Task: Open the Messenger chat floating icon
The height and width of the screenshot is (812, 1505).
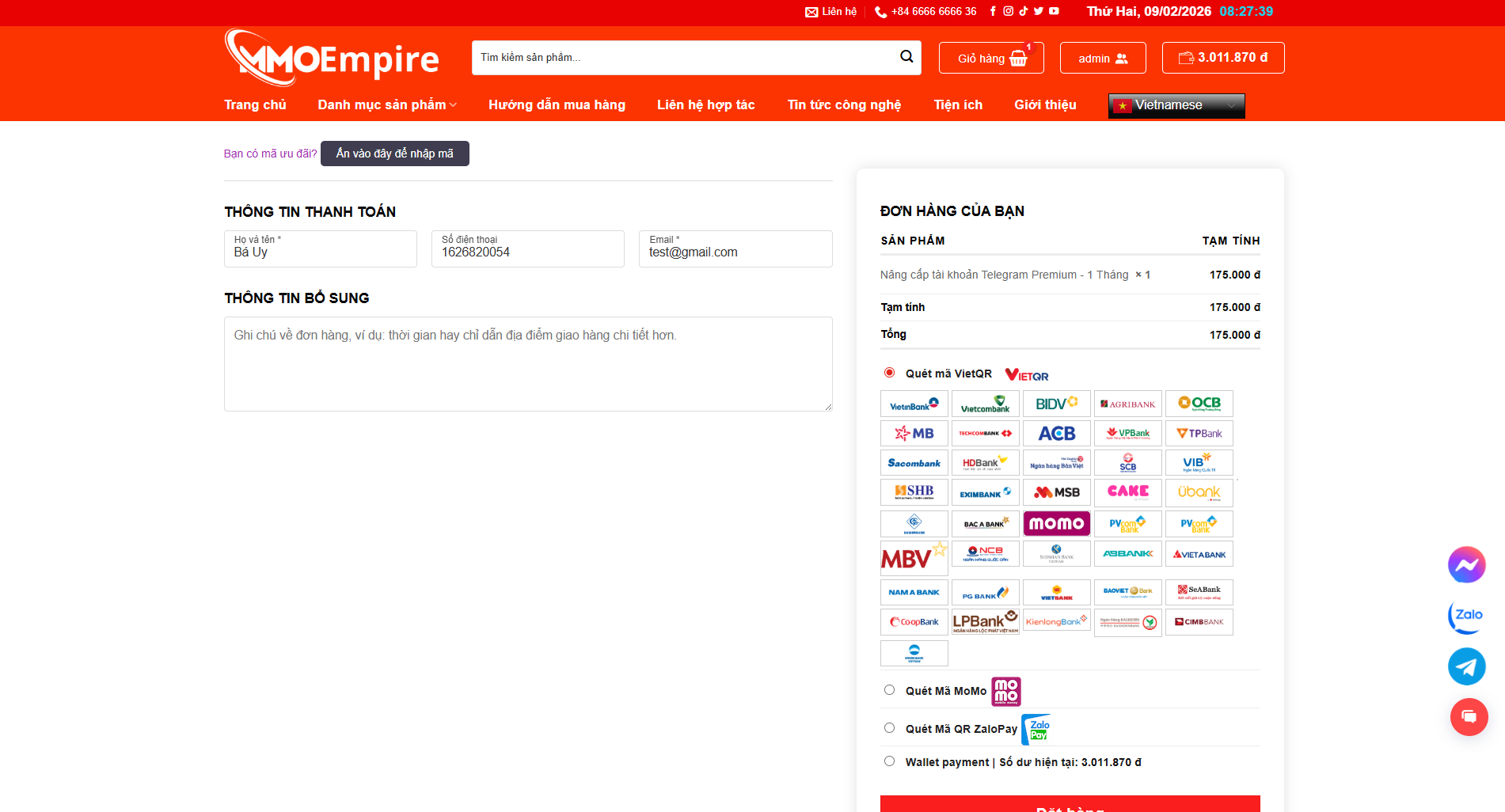Action: 1466,565
